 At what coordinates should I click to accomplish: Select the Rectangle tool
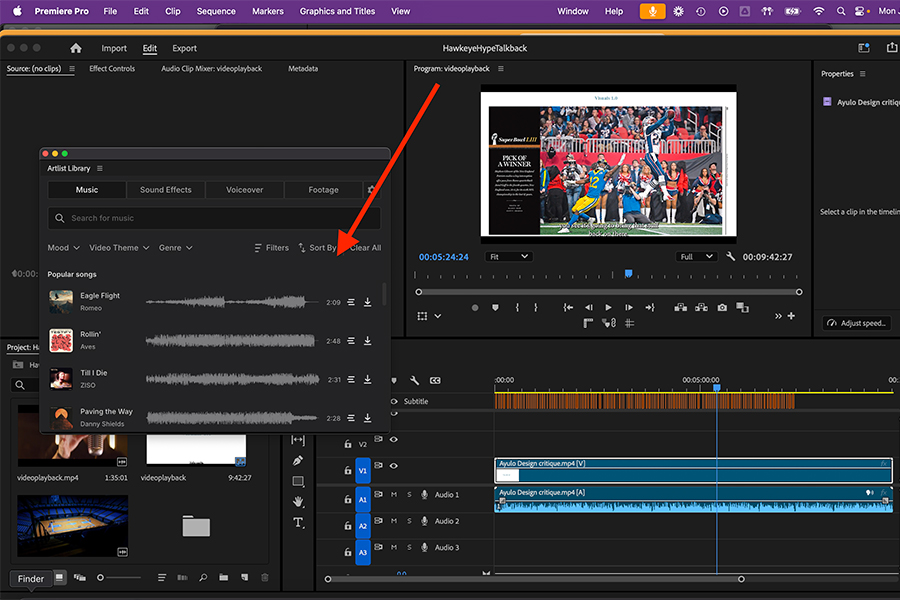pos(298,481)
